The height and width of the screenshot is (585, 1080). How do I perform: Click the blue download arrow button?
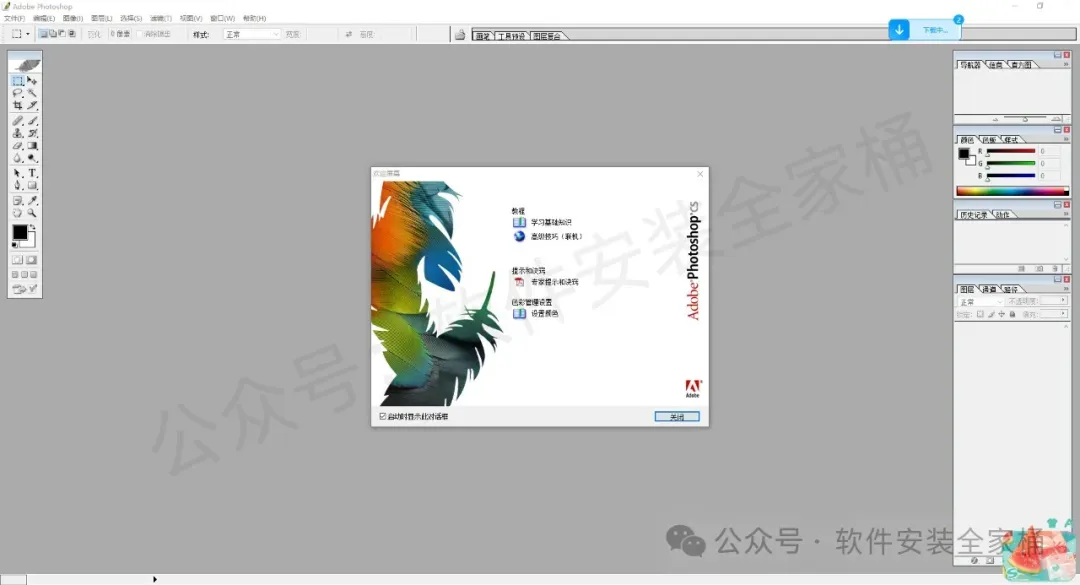[899, 30]
